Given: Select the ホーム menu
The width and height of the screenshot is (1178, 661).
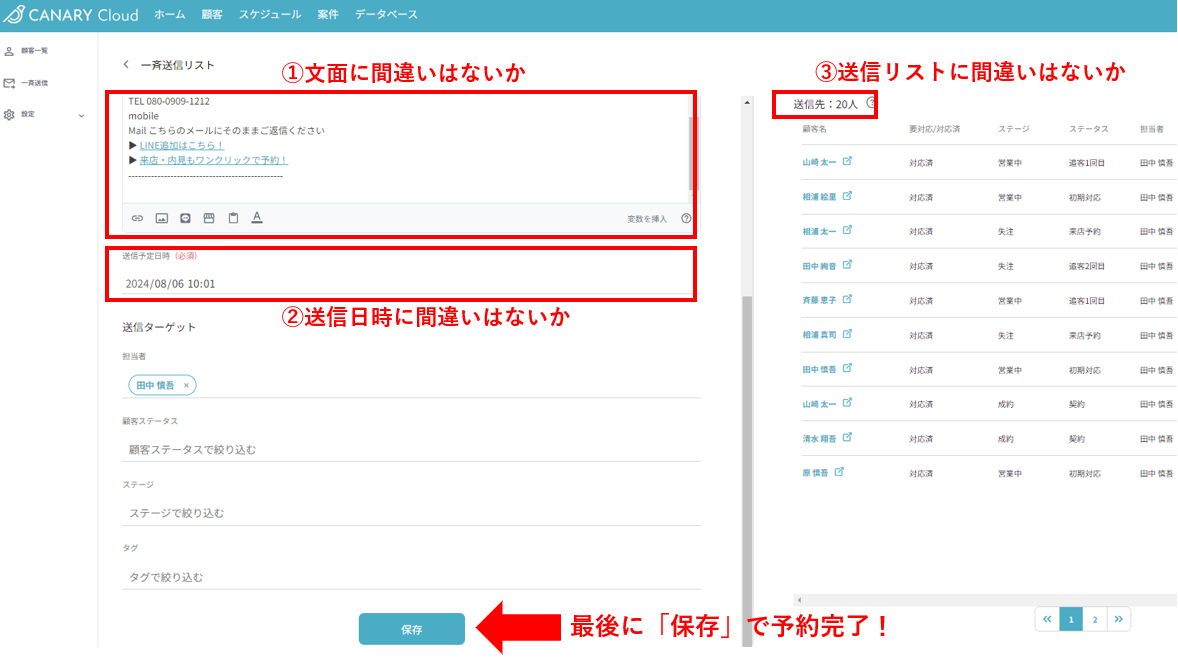Looking at the screenshot, I should point(170,14).
